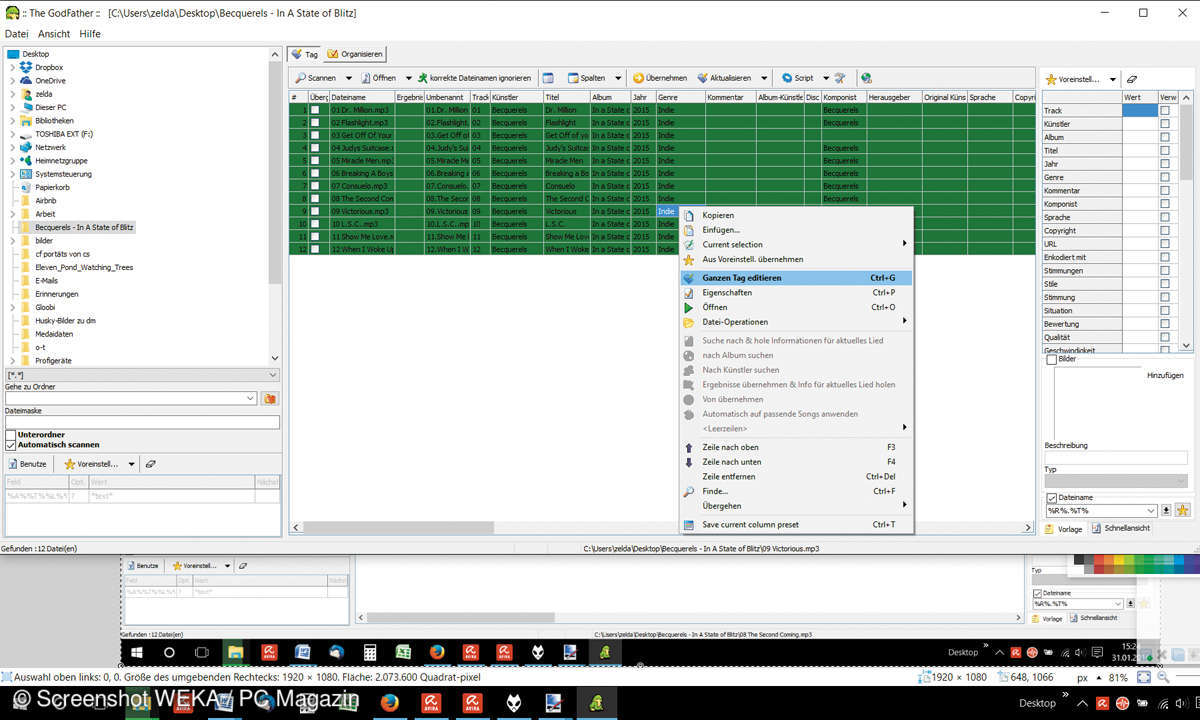The width and height of the screenshot is (1200, 720).
Task: Toggle Automatisch scannen checkbox
Action: (x=11, y=444)
